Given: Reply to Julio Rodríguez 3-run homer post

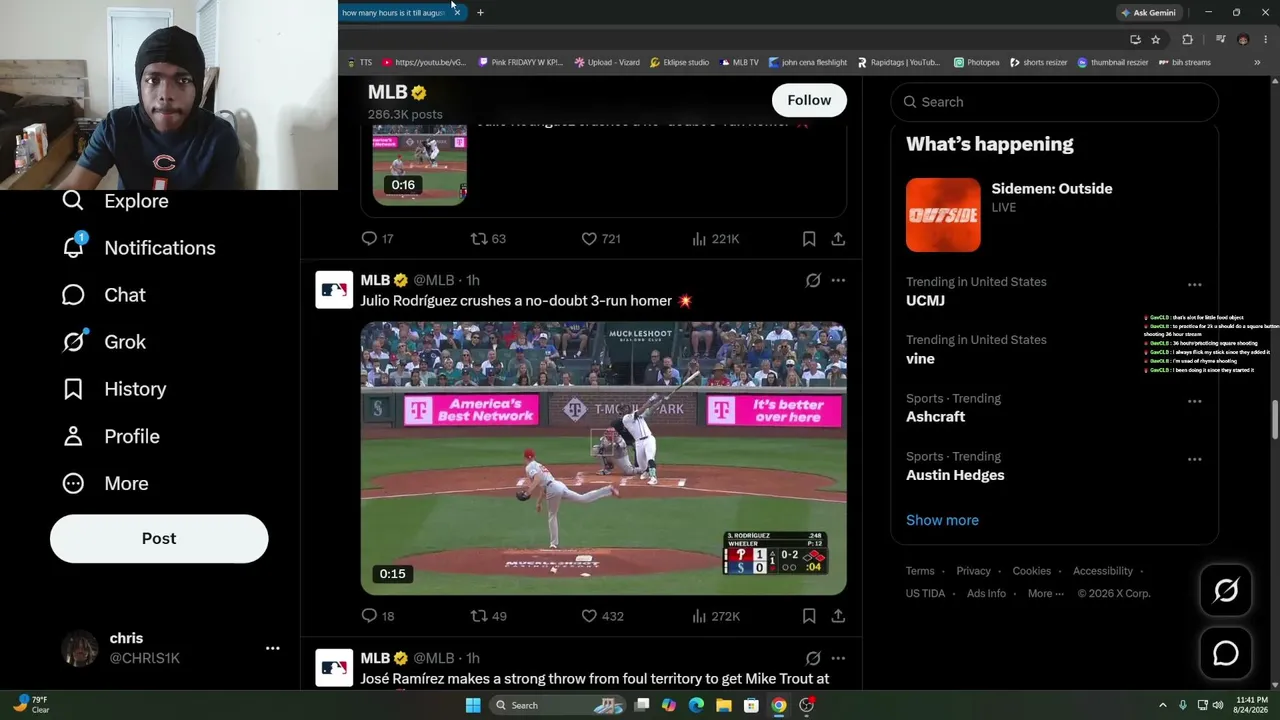Looking at the screenshot, I should [378, 616].
